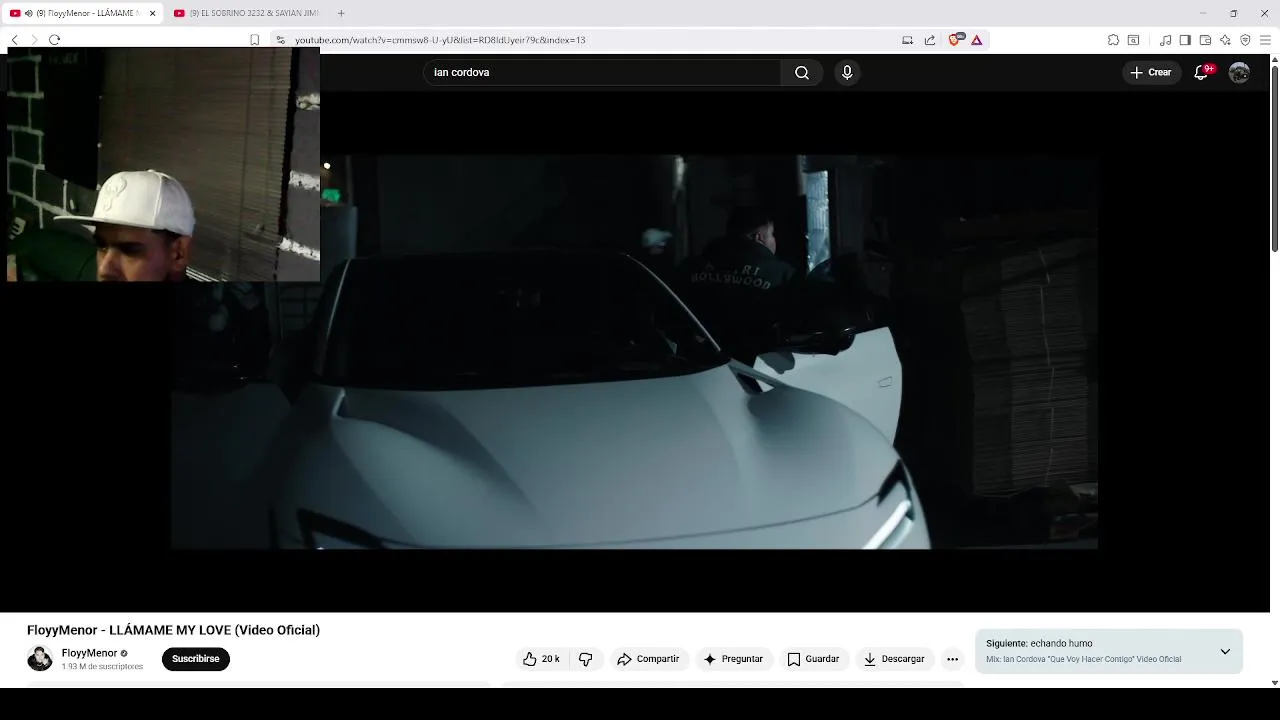The width and height of the screenshot is (1280, 720).
Task: Open browser extensions puzzle icon
Action: (x=1113, y=40)
